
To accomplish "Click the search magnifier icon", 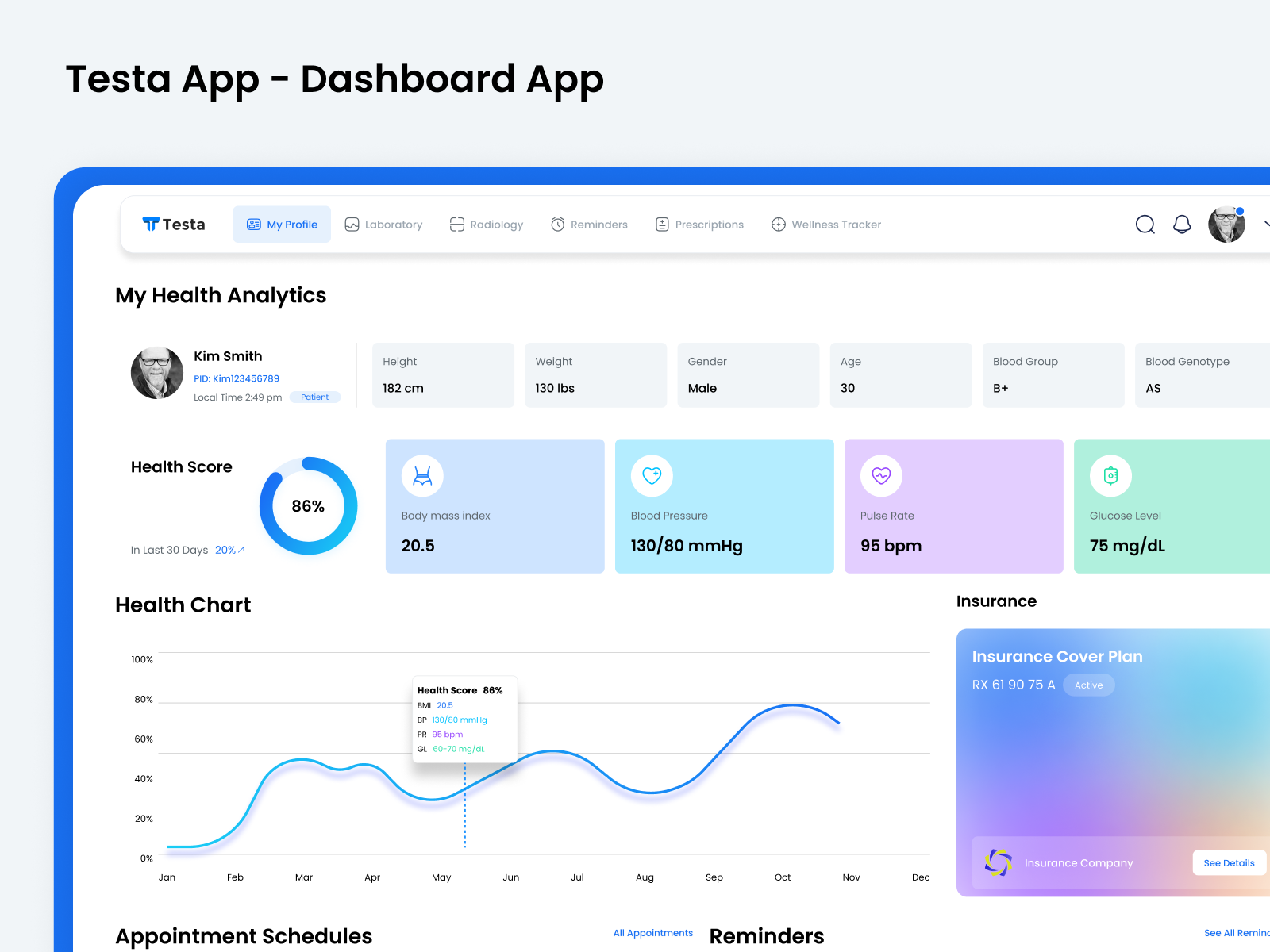I will coord(1145,225).
